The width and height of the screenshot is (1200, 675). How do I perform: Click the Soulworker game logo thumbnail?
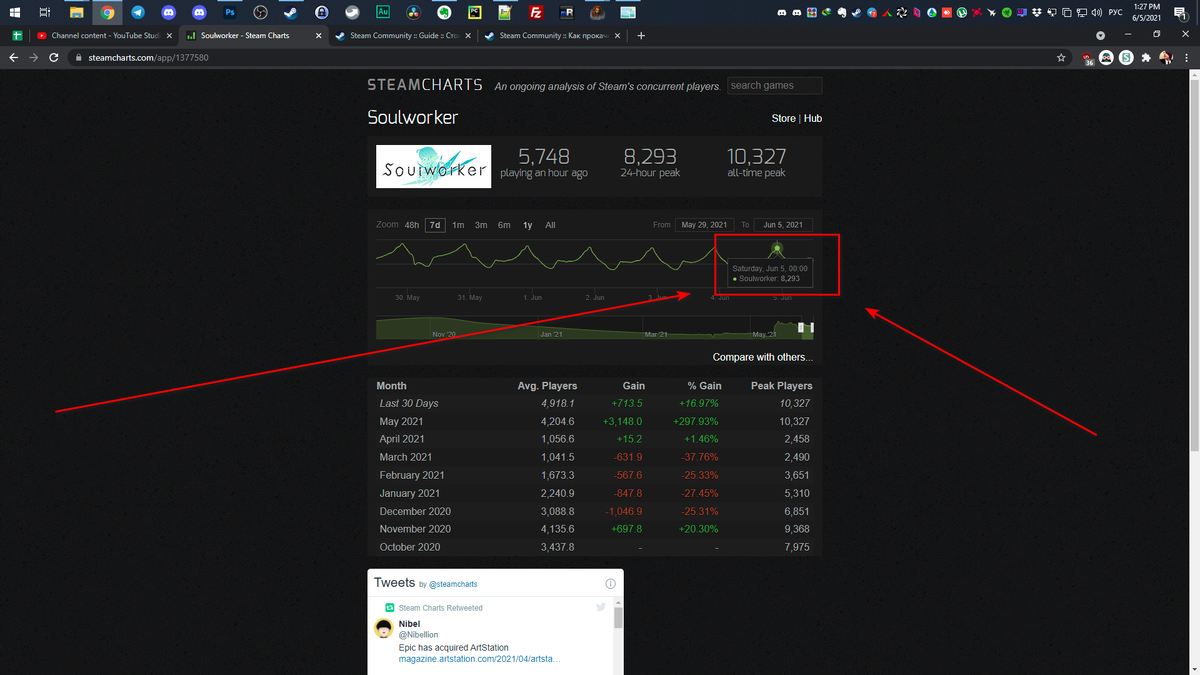tap(433, 167)
